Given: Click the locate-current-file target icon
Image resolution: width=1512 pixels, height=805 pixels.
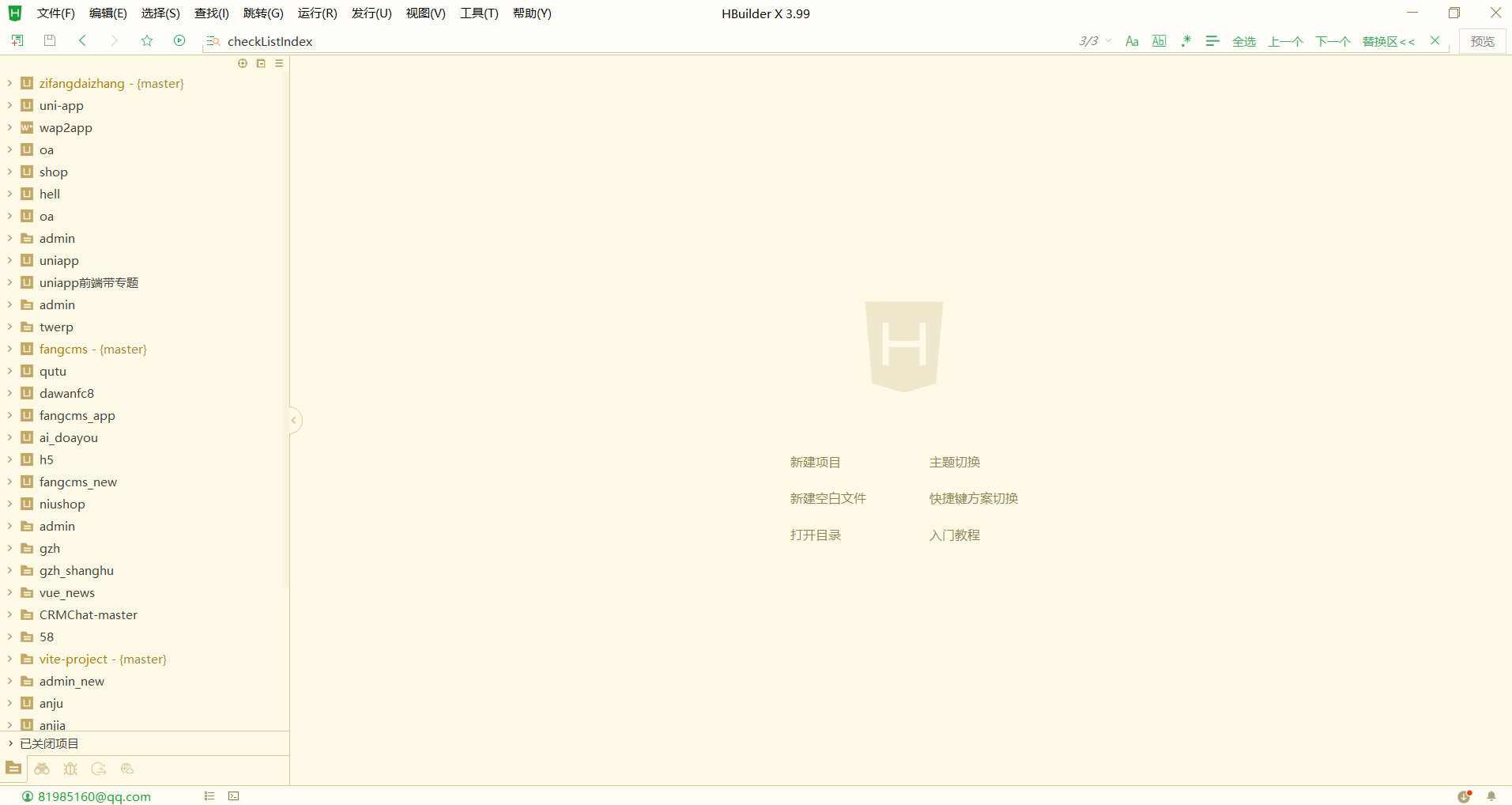Looking at the screenshot, I should tap(243, 63).
